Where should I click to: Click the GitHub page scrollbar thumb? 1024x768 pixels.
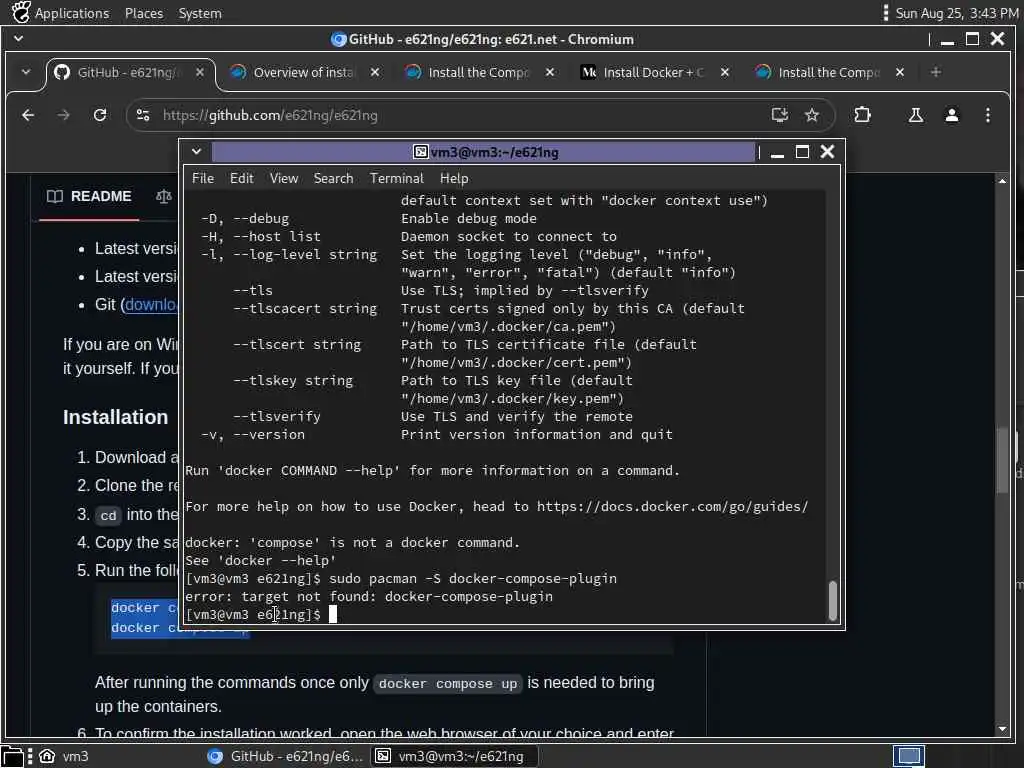coord(1003,460)
